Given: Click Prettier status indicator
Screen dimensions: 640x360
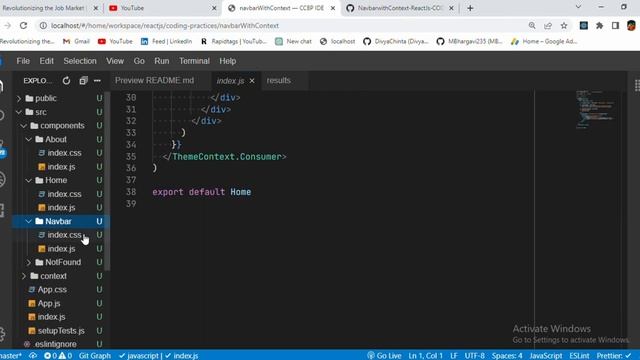Looking at the screenshot, I should click(x=613, y=356).
